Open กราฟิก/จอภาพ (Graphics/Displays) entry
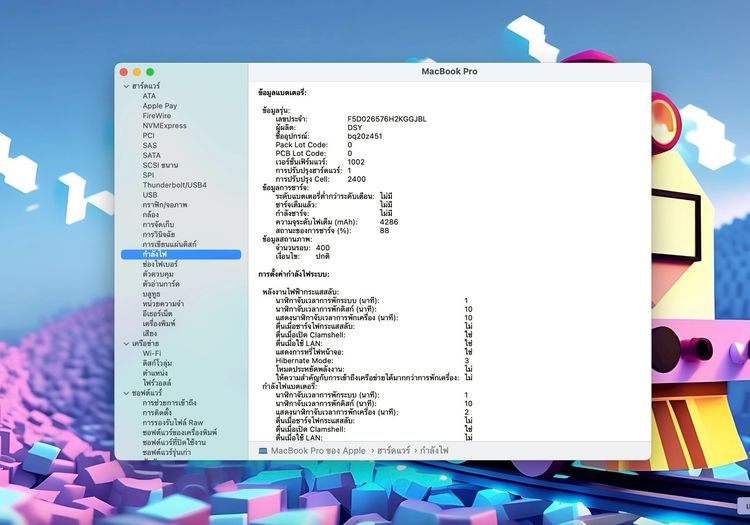This screenshot has height=525, width=750. tap(165, 205)
